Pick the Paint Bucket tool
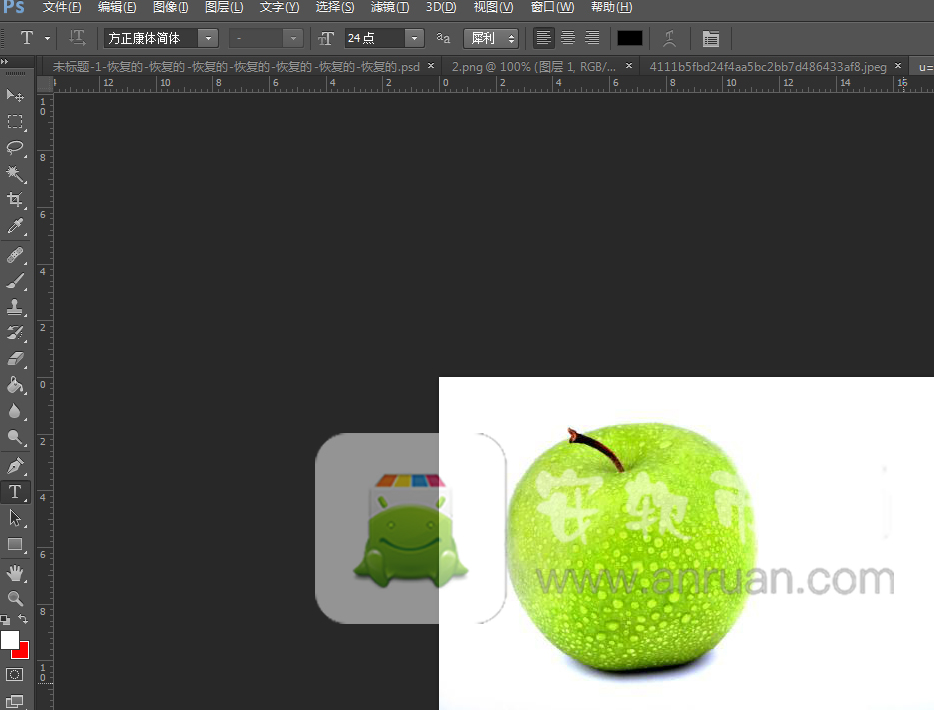934x710 pixels. 15,385
